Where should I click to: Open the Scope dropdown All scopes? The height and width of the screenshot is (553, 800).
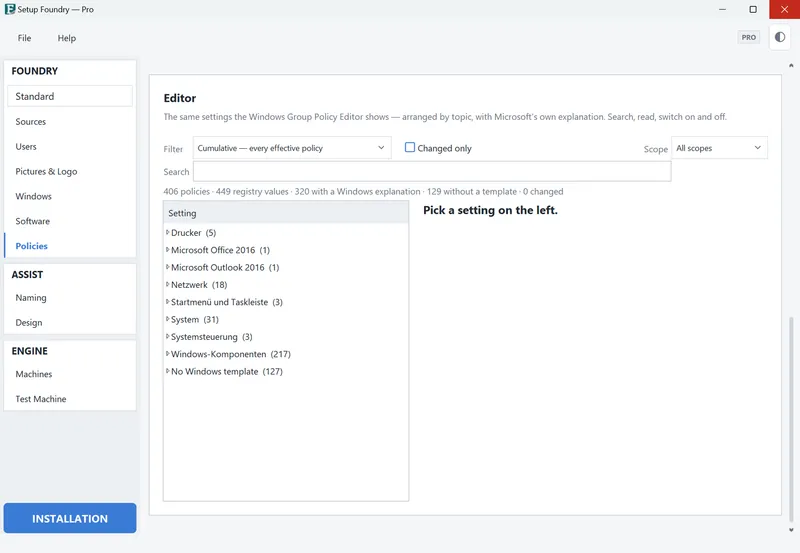point(719,148)
